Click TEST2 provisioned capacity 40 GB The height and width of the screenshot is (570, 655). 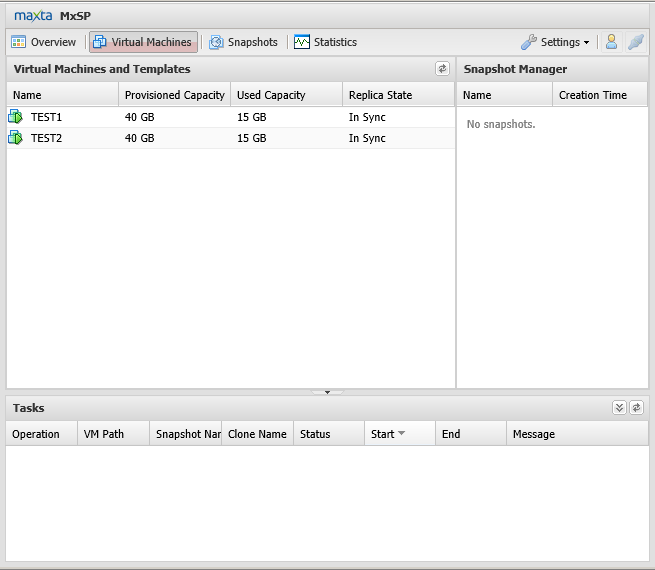coord(140,138)
